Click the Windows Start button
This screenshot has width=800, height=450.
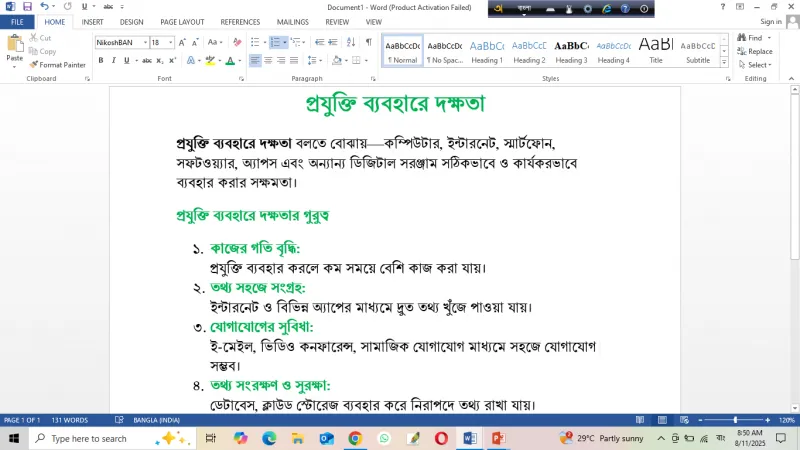(x=14, y=438)
